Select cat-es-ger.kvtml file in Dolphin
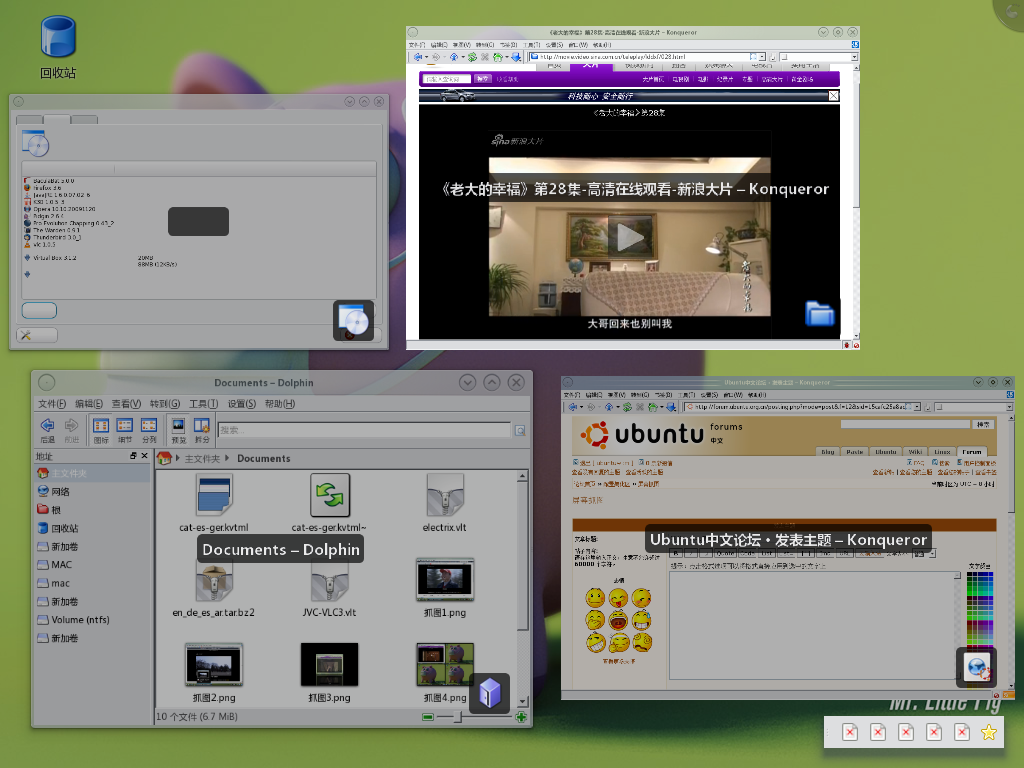 coord(214,502)
